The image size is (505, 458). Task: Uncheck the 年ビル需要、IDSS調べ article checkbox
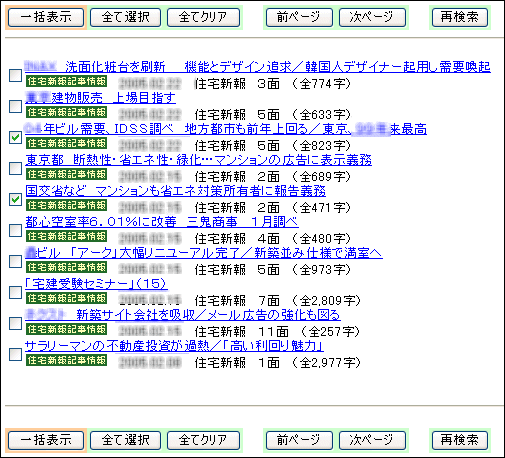coord(15,137)
